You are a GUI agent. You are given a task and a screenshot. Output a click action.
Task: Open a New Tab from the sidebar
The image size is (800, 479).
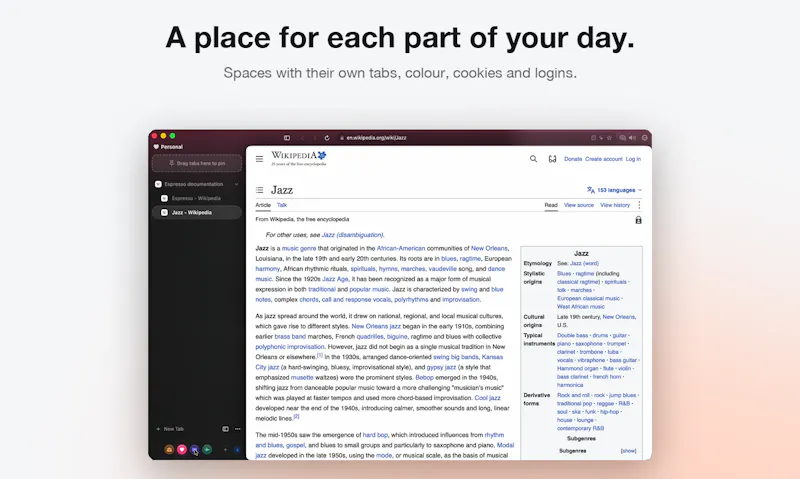point(170,429)
